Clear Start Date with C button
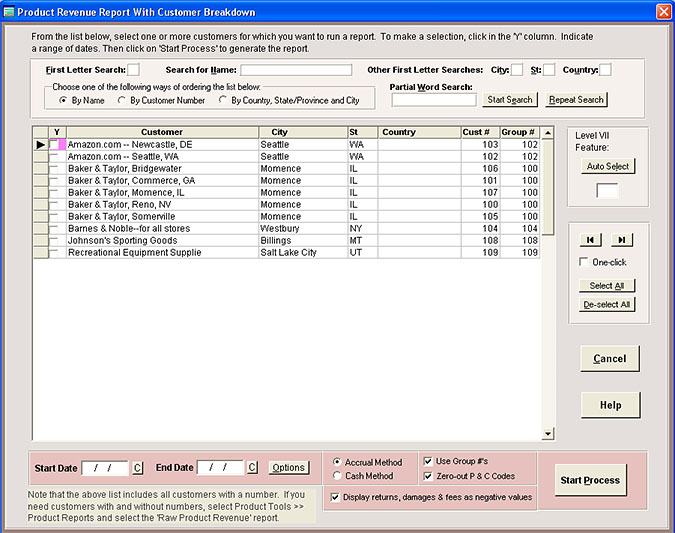 point(138,467)
